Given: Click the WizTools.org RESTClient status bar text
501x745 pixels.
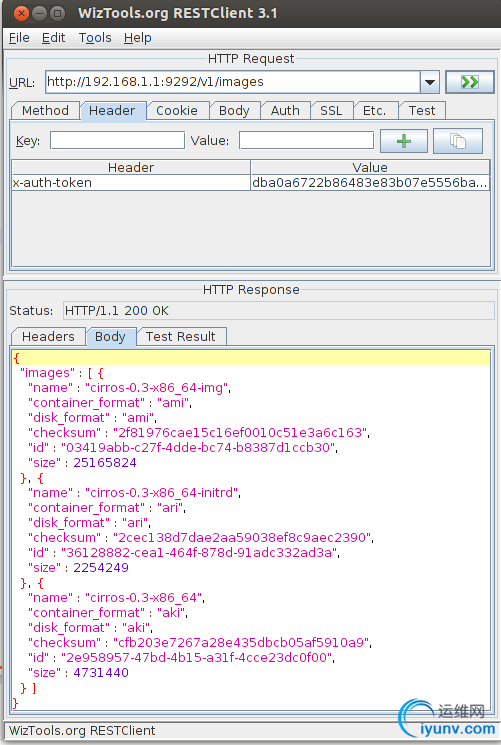Looking at the screenshot, I should 82,731.
